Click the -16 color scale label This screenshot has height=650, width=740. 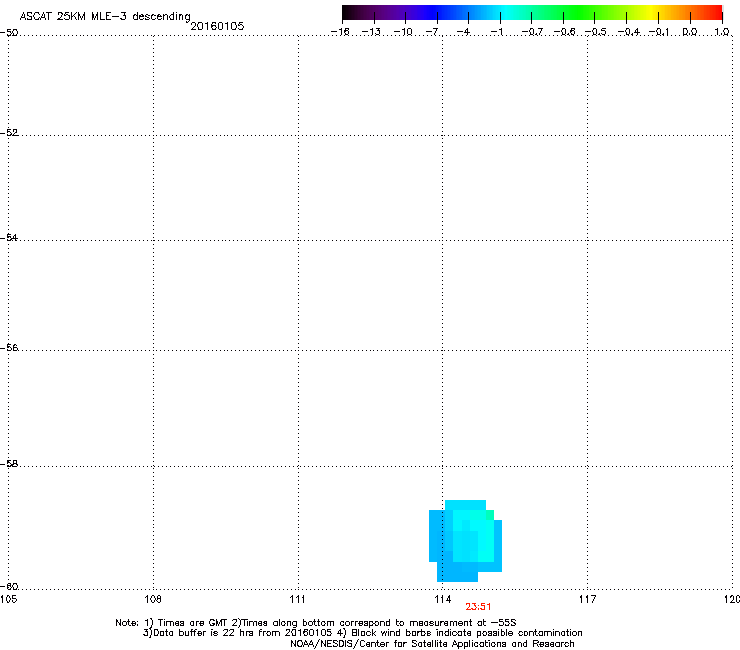pyautogui.click(x=340, y=32)
